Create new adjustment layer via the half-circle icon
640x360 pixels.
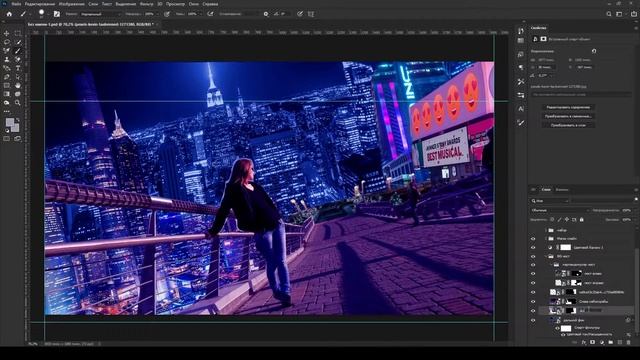click(x=602, y=343)
